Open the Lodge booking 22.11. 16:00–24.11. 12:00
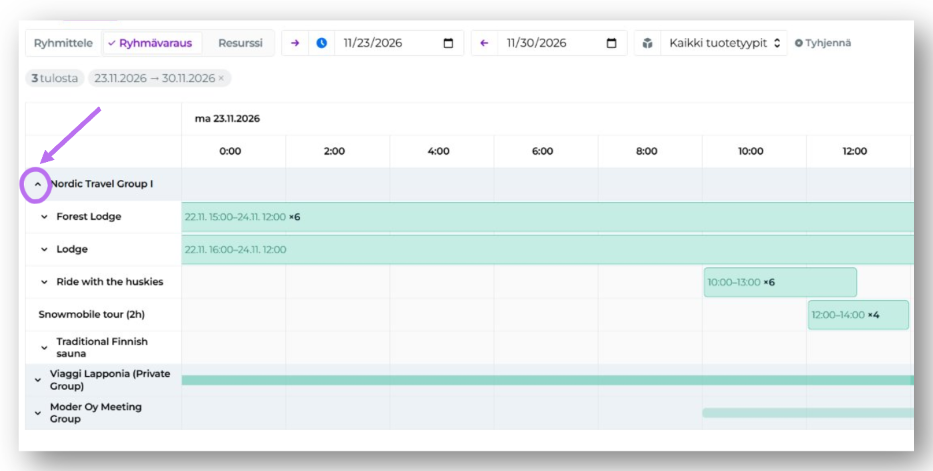The image size is (933, 471). (547, 250)
